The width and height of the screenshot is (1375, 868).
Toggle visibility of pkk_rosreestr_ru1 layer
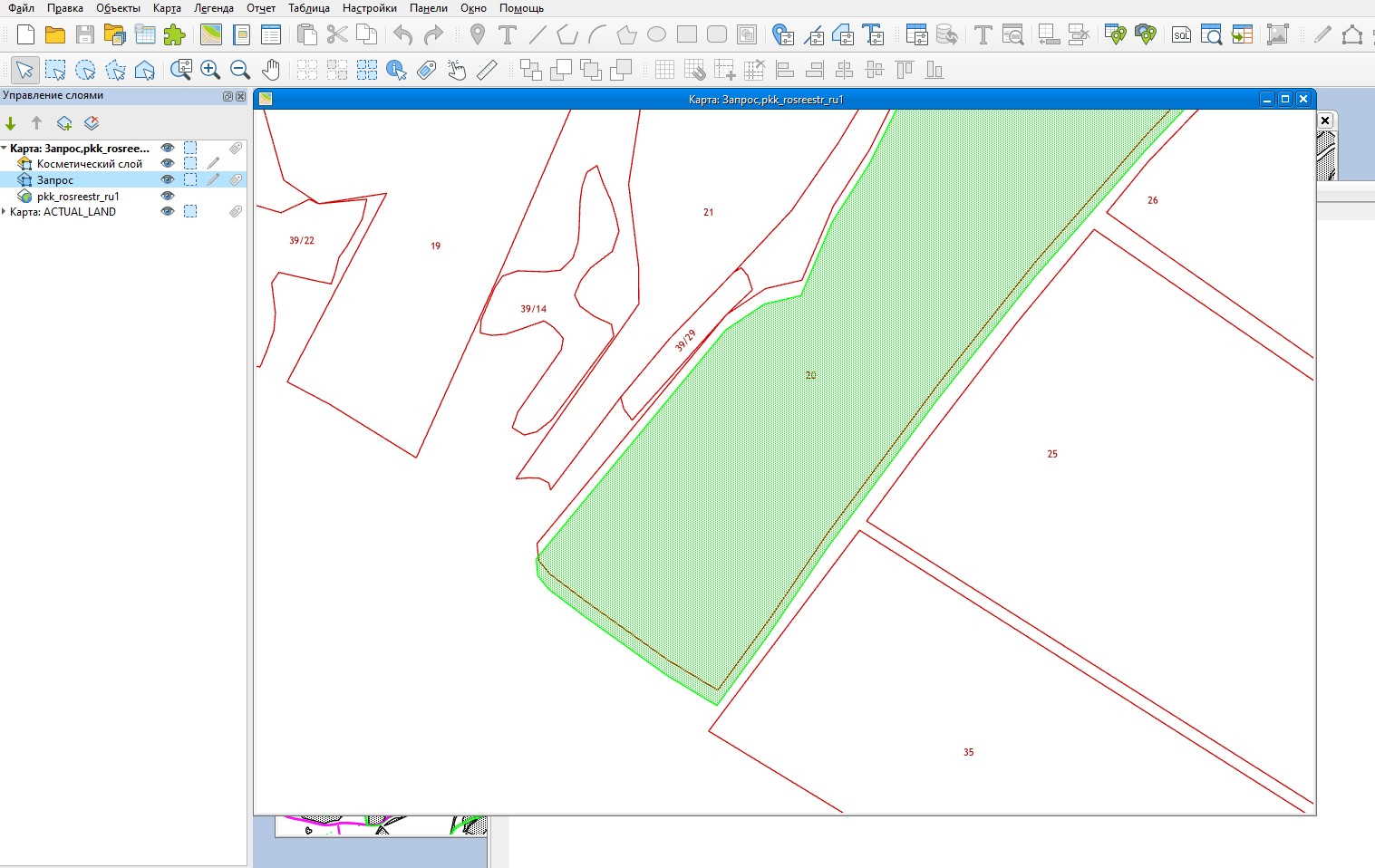click(x=167, y=196)
